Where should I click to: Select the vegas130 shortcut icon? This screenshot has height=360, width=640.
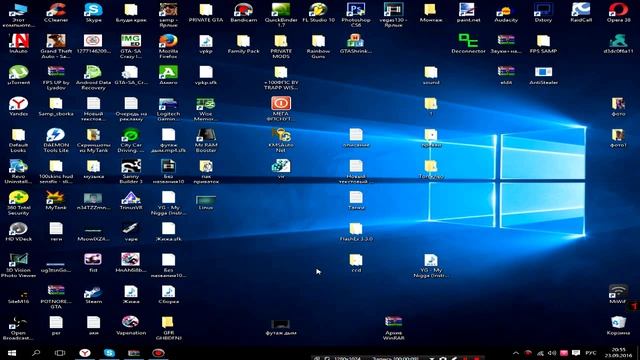coord(393,15)
